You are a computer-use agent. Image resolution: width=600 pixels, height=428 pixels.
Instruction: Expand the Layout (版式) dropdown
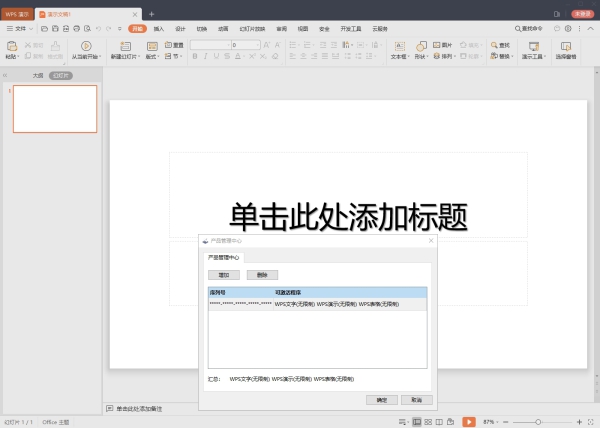pos(152,57)
